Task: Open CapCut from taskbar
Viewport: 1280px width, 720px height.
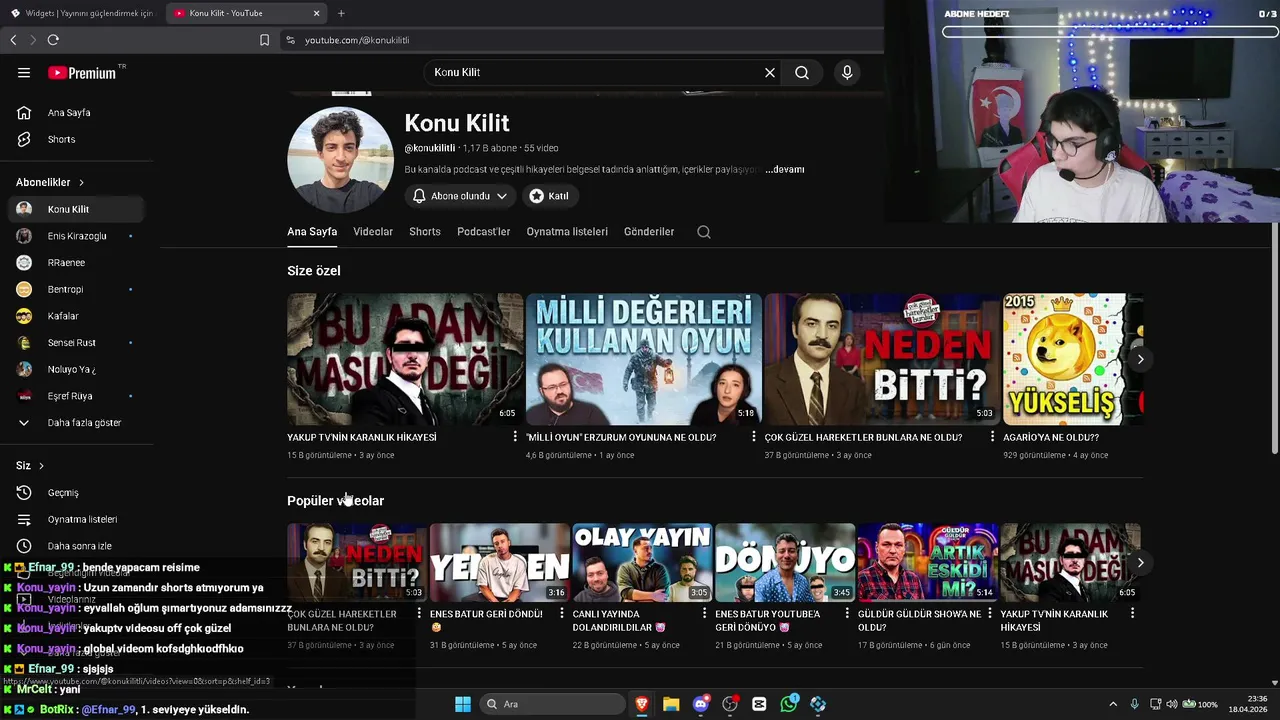Action: [759, 704]
